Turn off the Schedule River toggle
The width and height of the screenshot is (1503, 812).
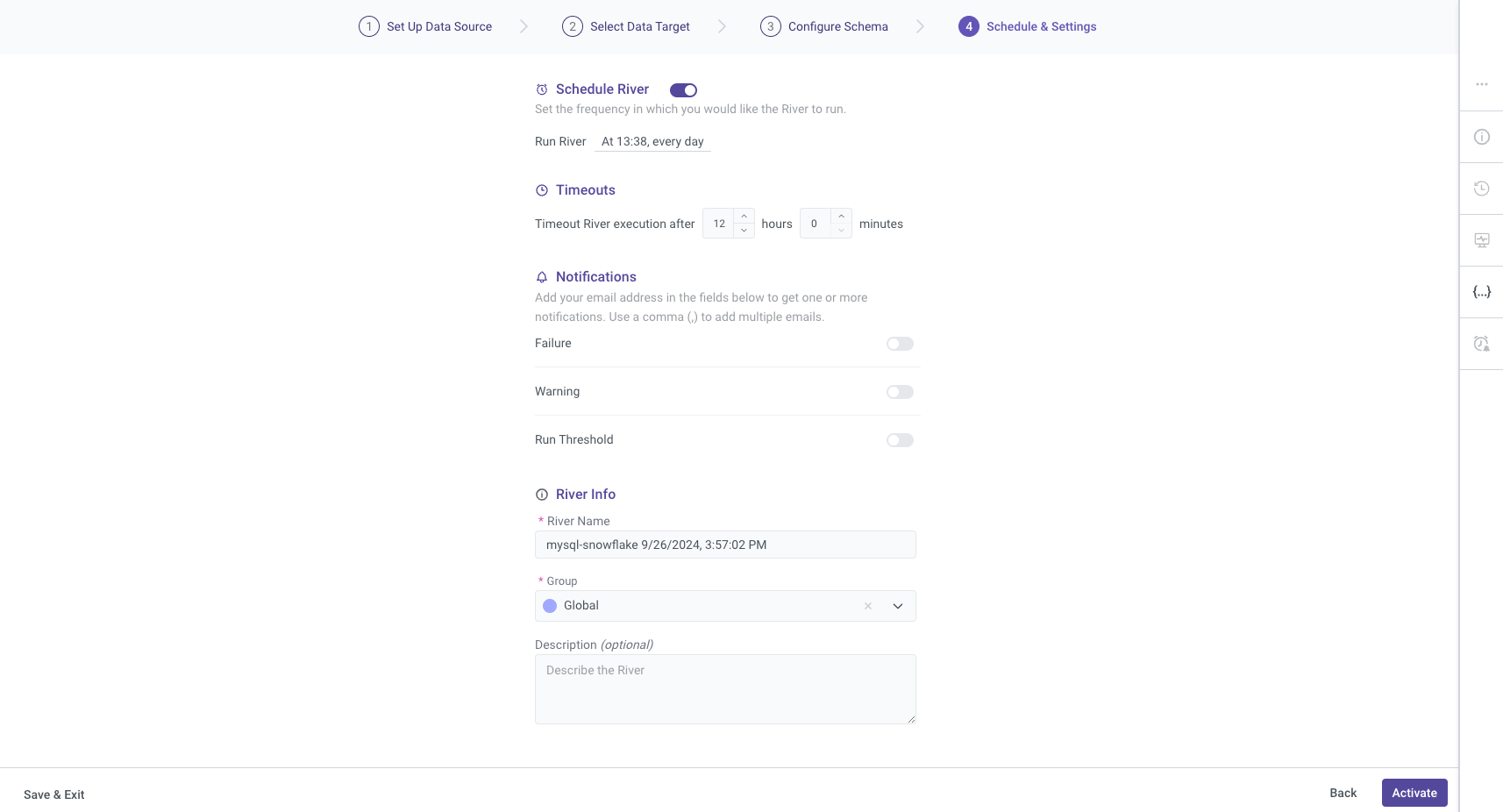coord(683,90)
